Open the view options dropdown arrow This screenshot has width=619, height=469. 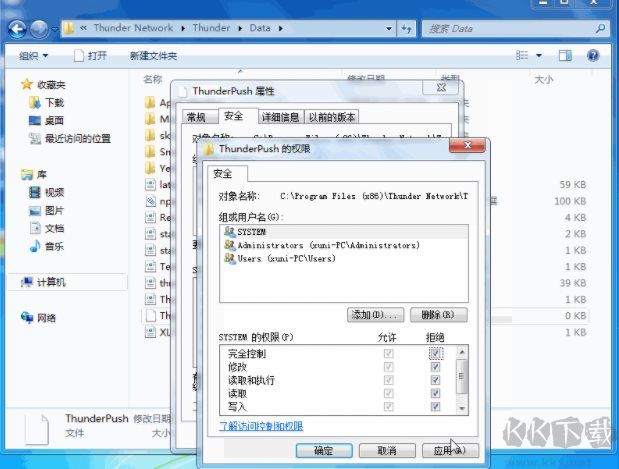pyautogui.click(x=539, y=56)
